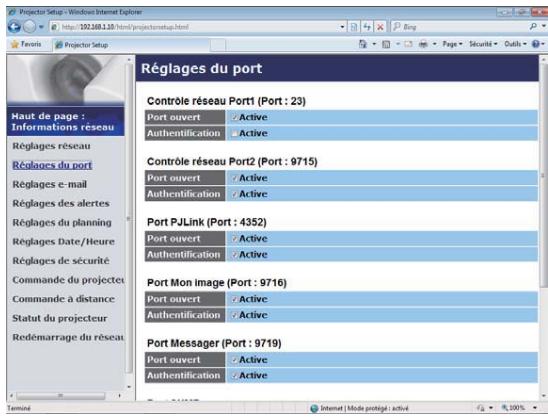Toggle Port Messager Port ouvert checkbox
This screenshot has width=548, height=418.
point(235,360)
